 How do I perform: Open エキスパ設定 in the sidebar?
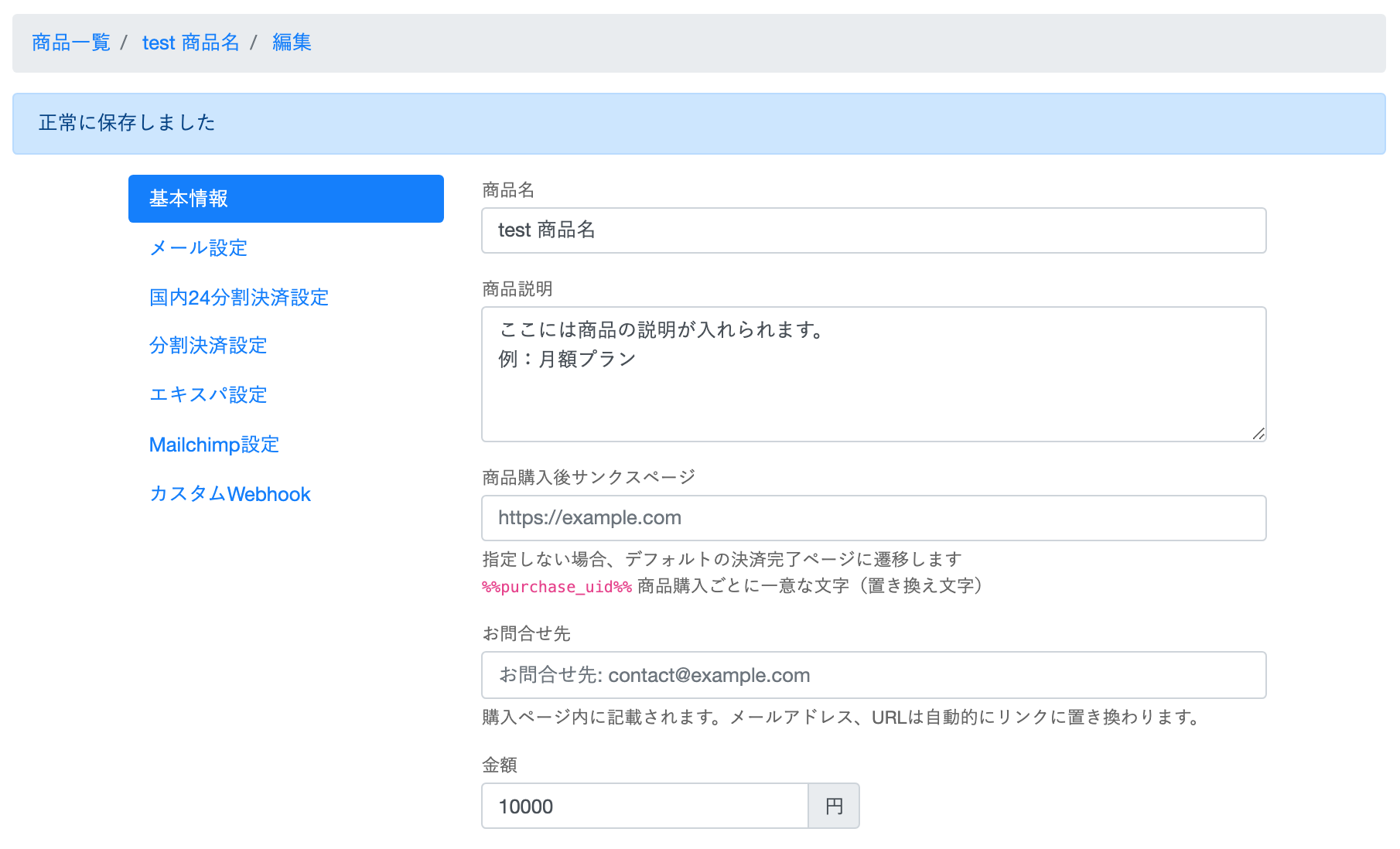(x=208, y=395)
